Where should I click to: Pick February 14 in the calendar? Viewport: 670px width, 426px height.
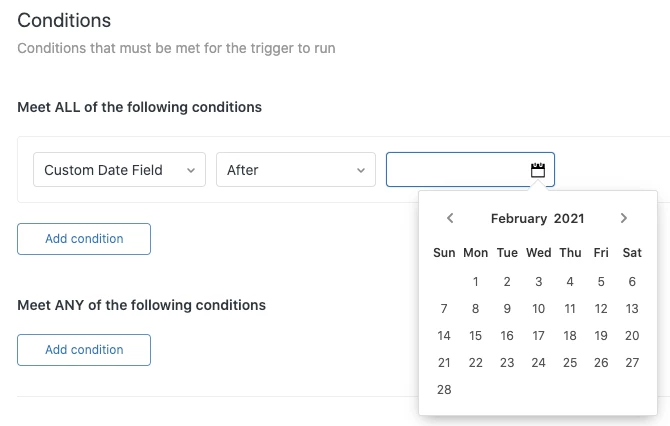tap(444, 336)
